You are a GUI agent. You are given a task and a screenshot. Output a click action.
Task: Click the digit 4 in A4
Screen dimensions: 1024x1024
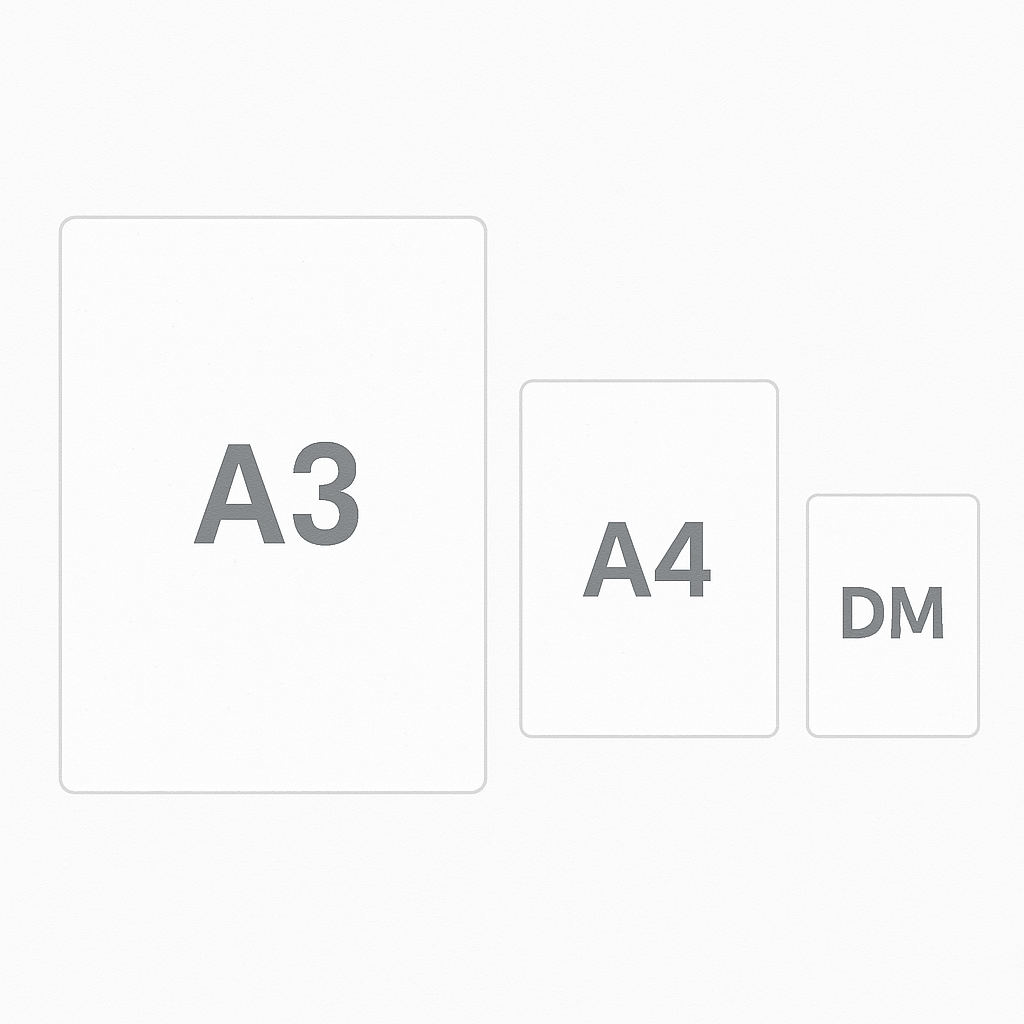point(683,561)
